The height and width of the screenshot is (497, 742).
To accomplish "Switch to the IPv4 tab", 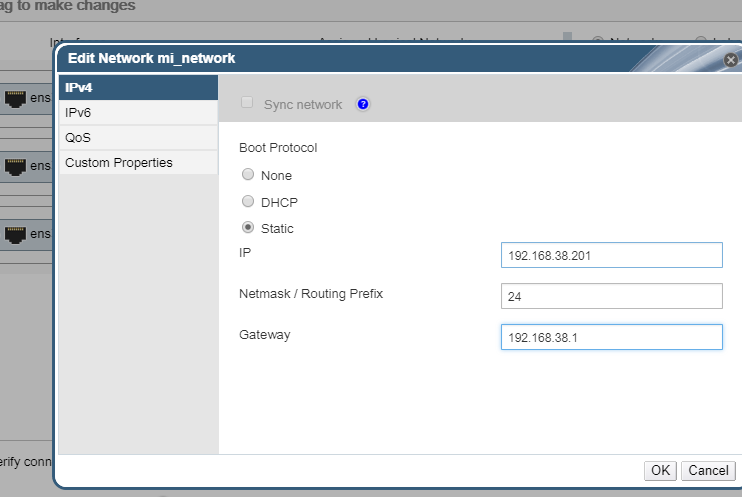I will click(x=139, y=88).
